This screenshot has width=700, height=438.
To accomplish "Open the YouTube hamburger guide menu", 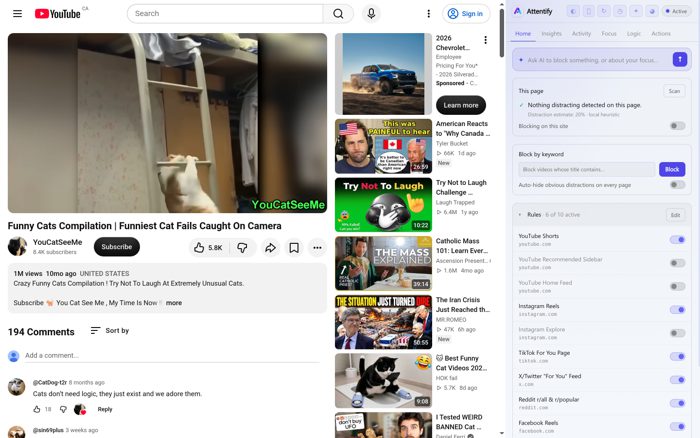I will point(17,13).
